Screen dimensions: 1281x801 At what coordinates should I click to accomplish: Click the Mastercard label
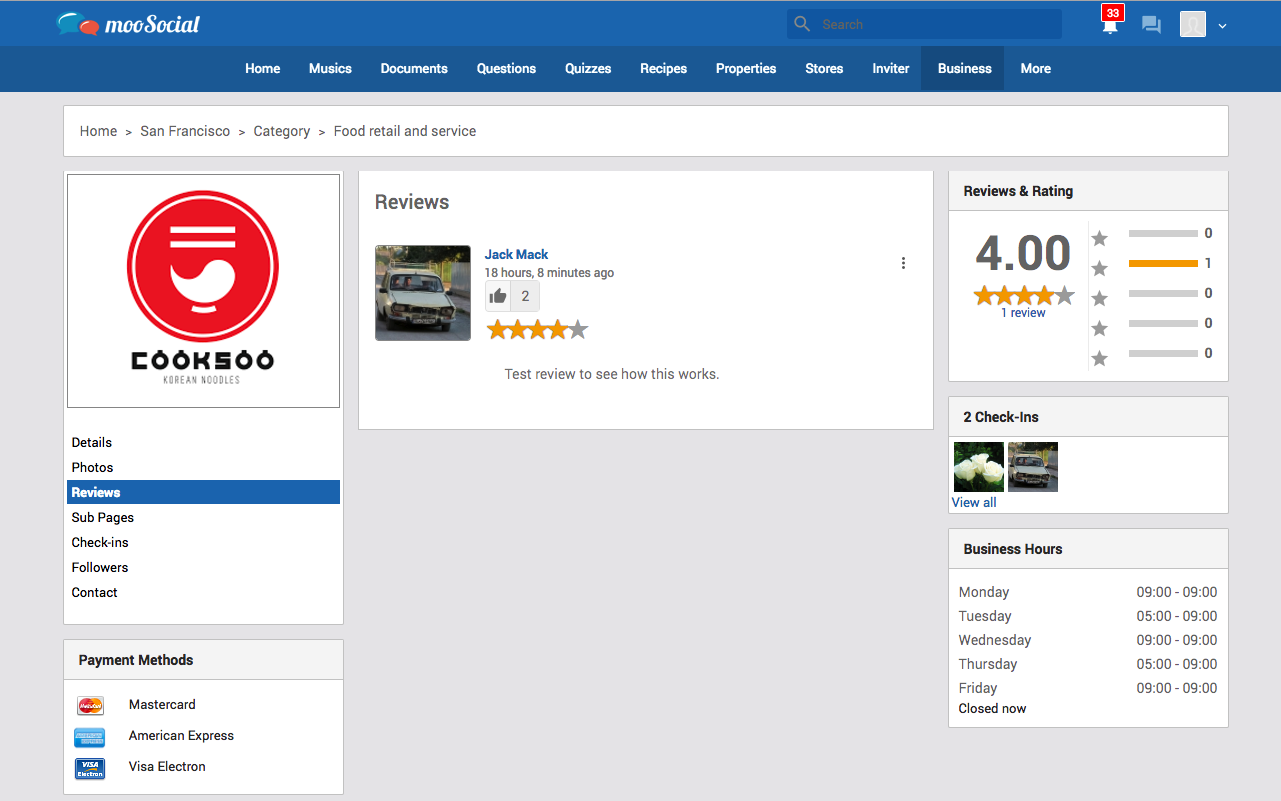click(x=162, y=704)
